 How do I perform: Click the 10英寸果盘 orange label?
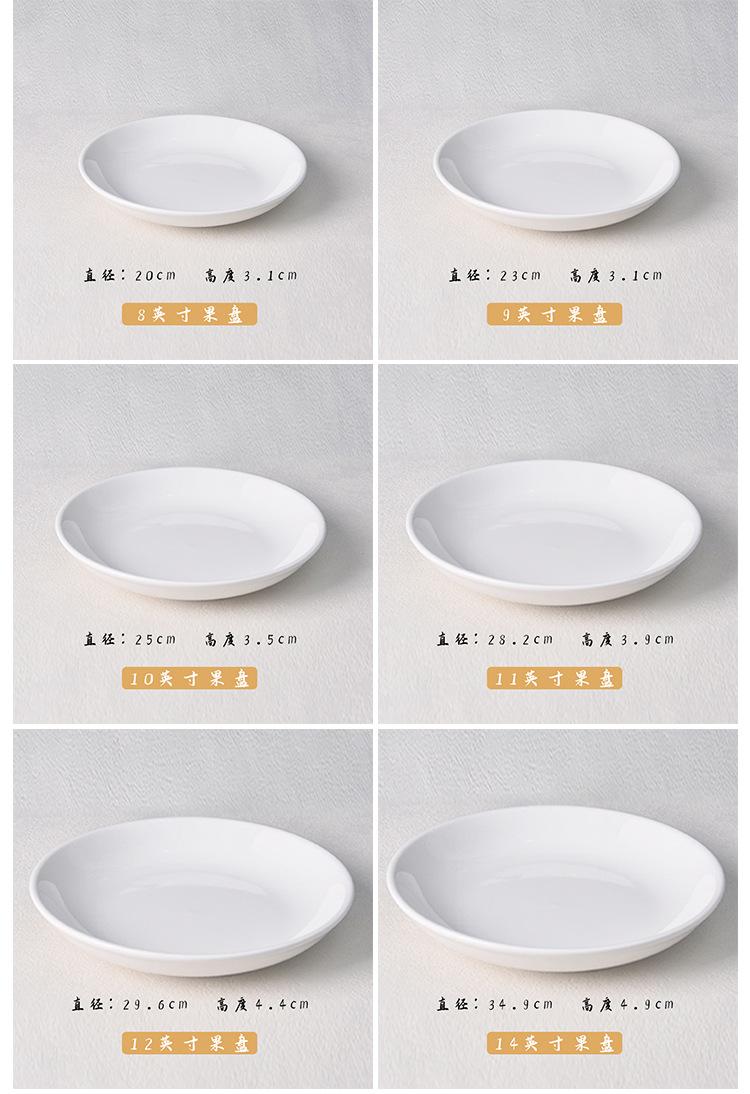(x=190, y=678)
